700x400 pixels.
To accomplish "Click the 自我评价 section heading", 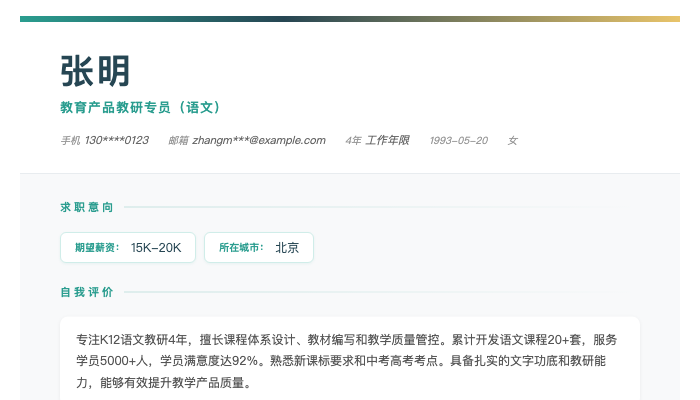I will tap(87, 292).
